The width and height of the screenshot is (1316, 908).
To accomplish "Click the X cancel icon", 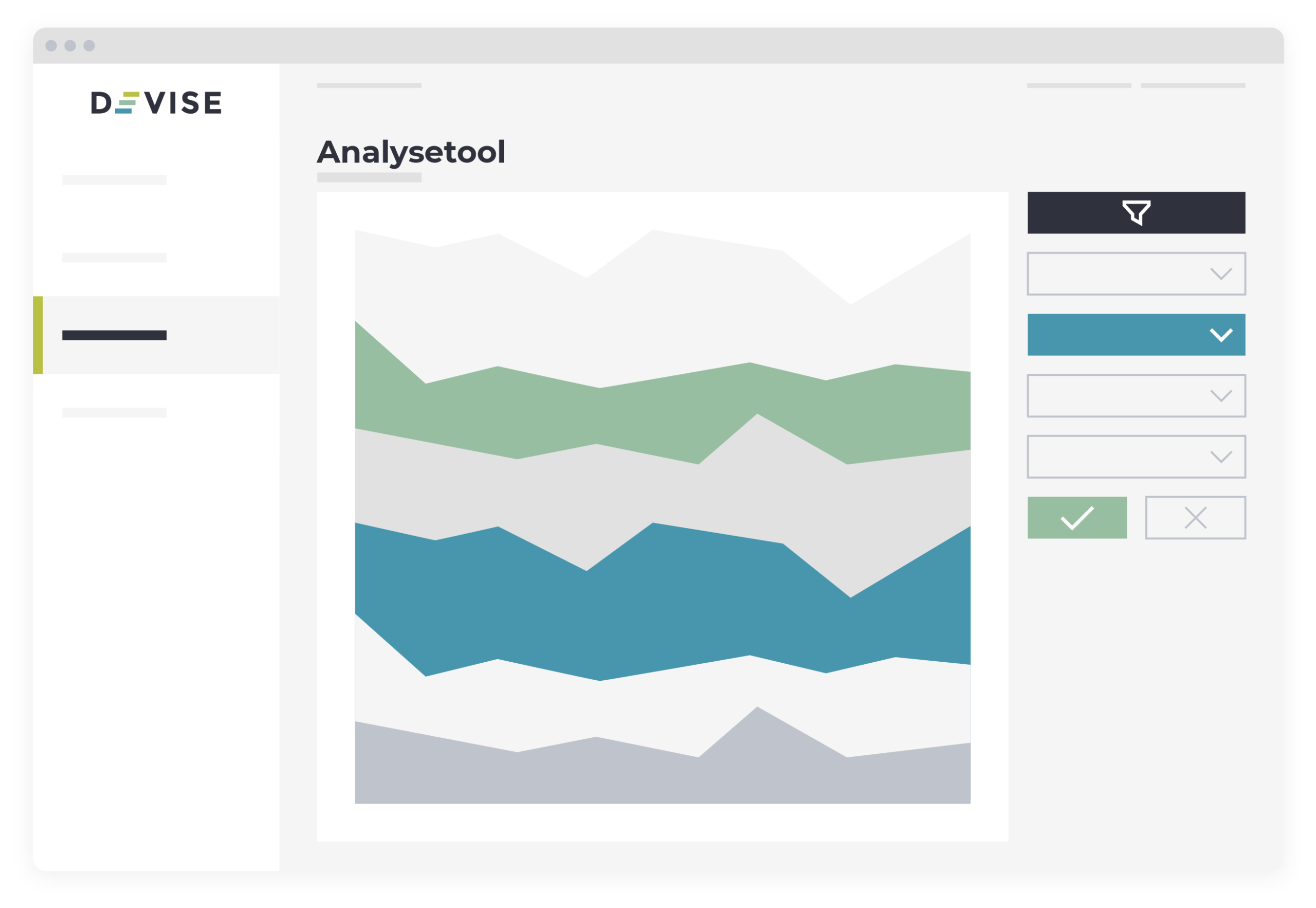I will 1195,518.
